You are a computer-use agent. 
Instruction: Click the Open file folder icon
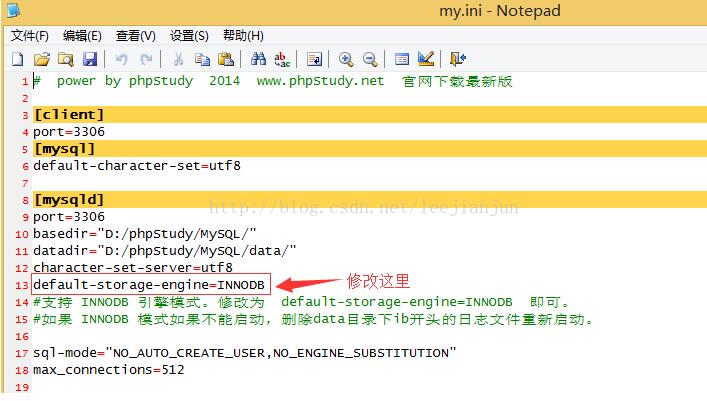(x=42, y=59)
